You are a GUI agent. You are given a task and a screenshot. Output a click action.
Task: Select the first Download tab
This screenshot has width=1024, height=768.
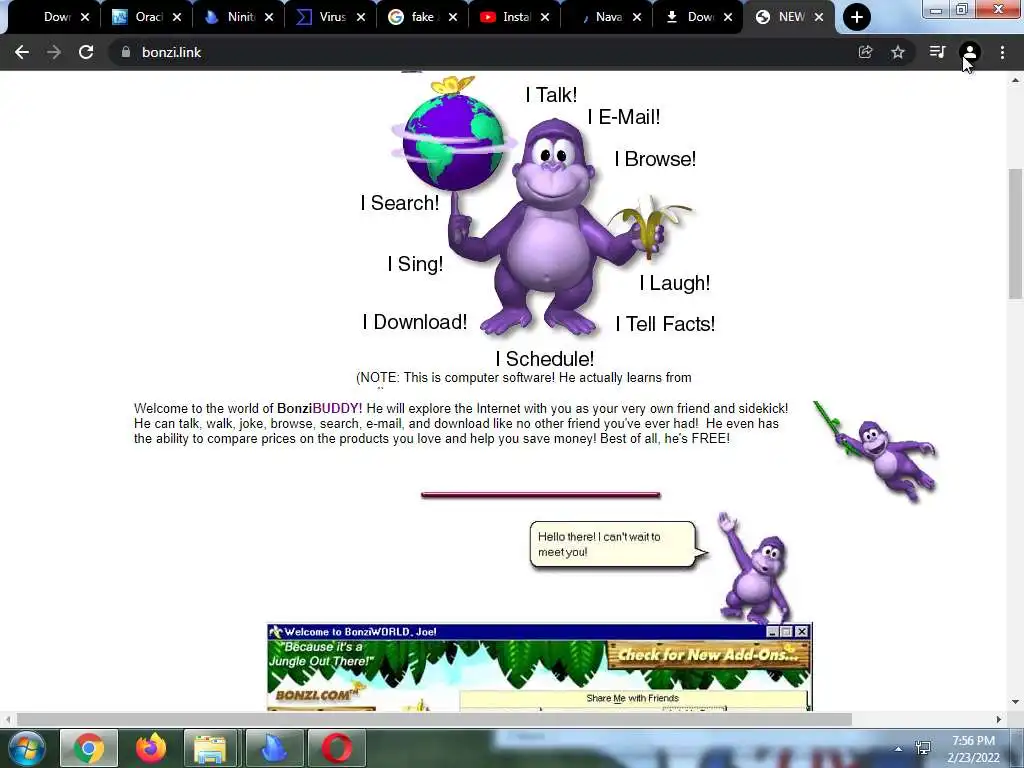pyautogui.click(x=55, y=17)
